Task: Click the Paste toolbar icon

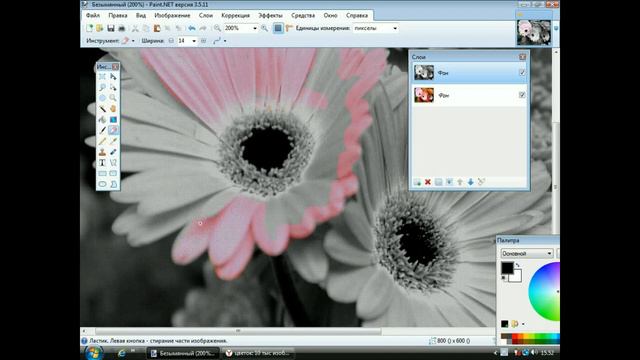Action: coord(157,28)
